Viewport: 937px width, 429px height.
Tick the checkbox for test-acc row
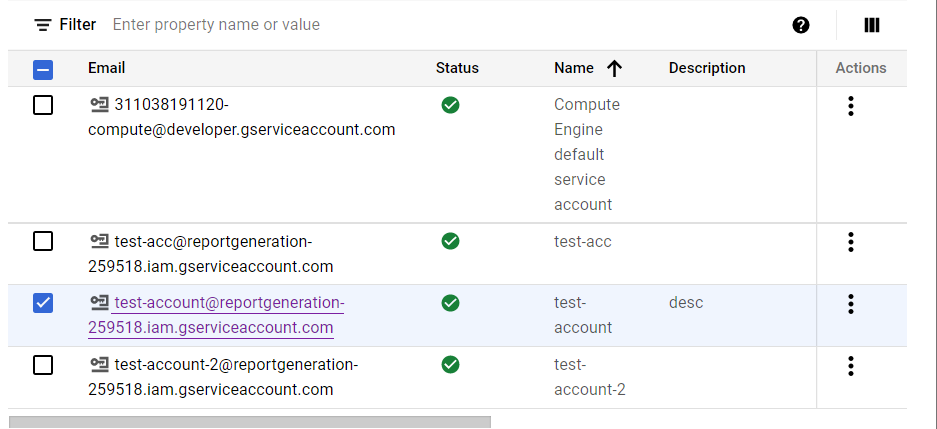coord(43,241)
